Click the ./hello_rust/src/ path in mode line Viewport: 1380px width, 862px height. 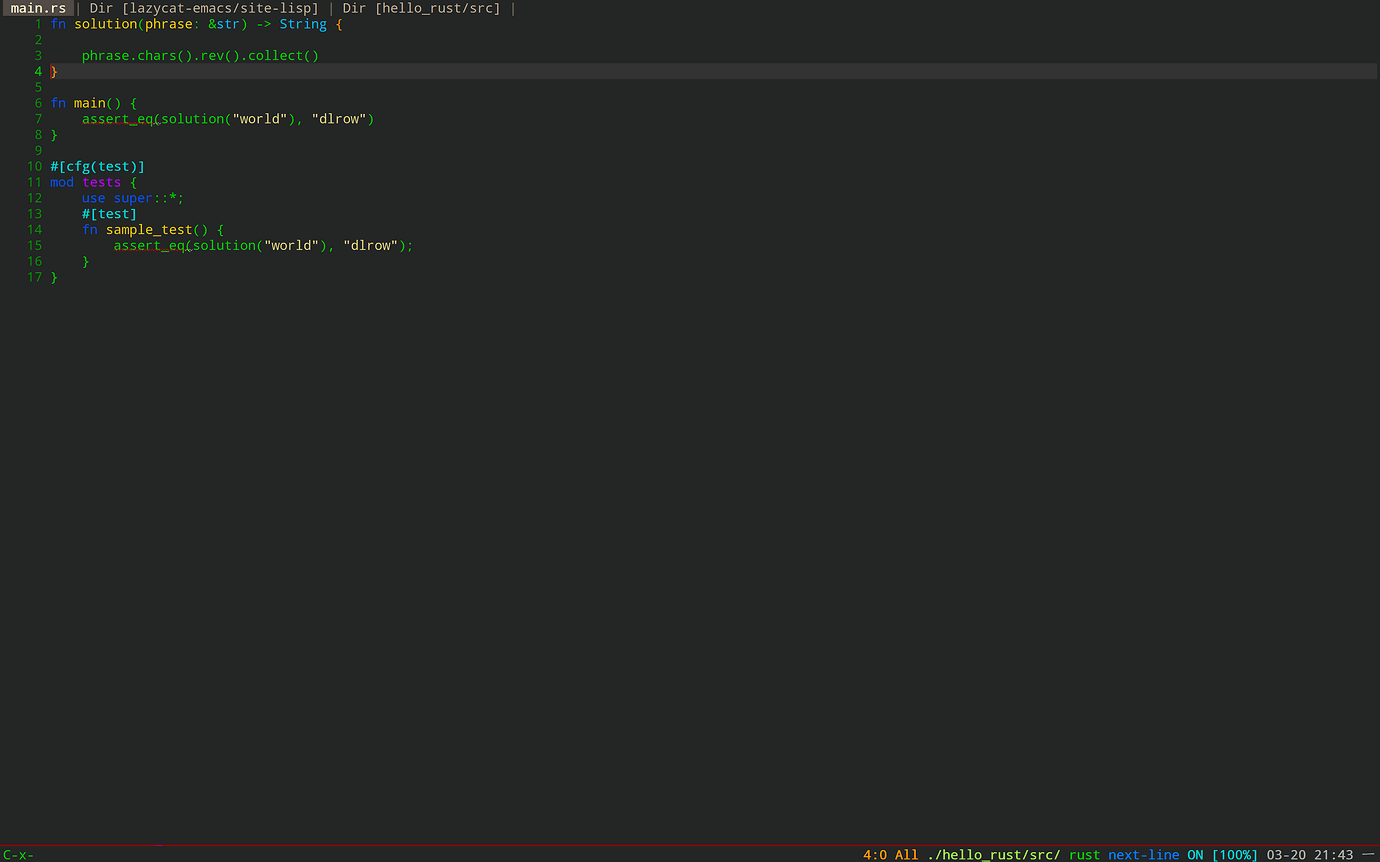(x=993, y=855)
